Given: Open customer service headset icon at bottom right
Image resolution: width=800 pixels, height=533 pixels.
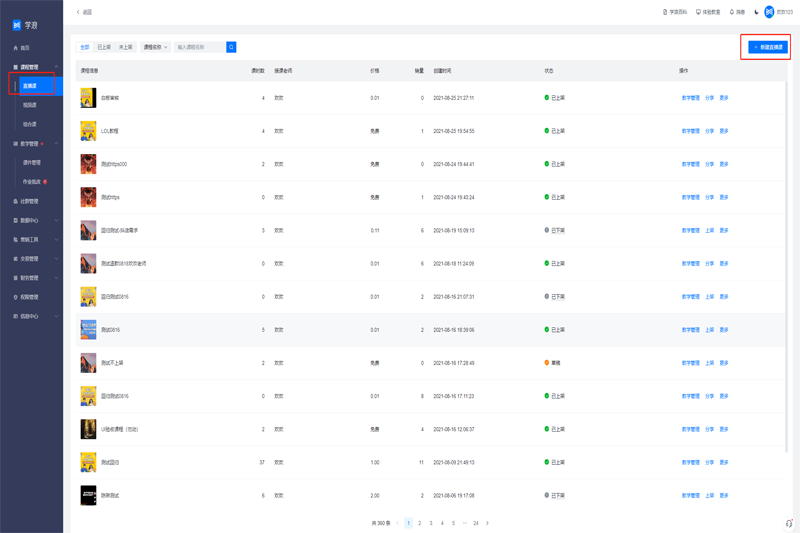Looking at the screenshot, I should click(x=789, y=523).
